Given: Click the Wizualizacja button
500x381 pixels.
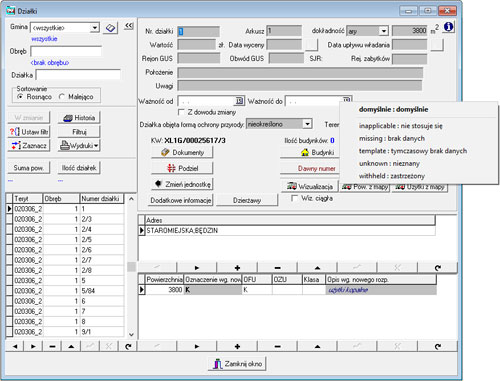Looking at the screenshot, I should click(310, 187).
